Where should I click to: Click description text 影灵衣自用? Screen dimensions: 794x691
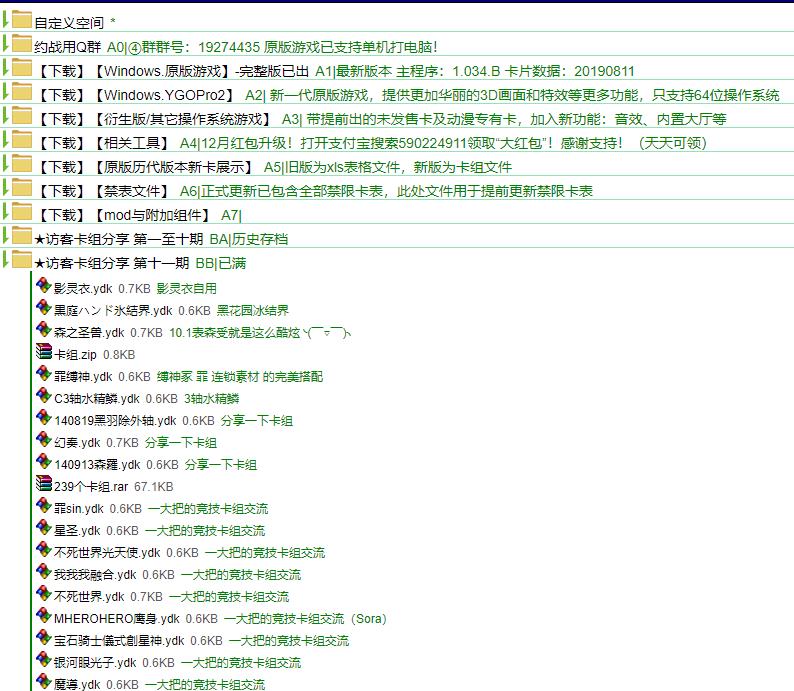[187, 289]
